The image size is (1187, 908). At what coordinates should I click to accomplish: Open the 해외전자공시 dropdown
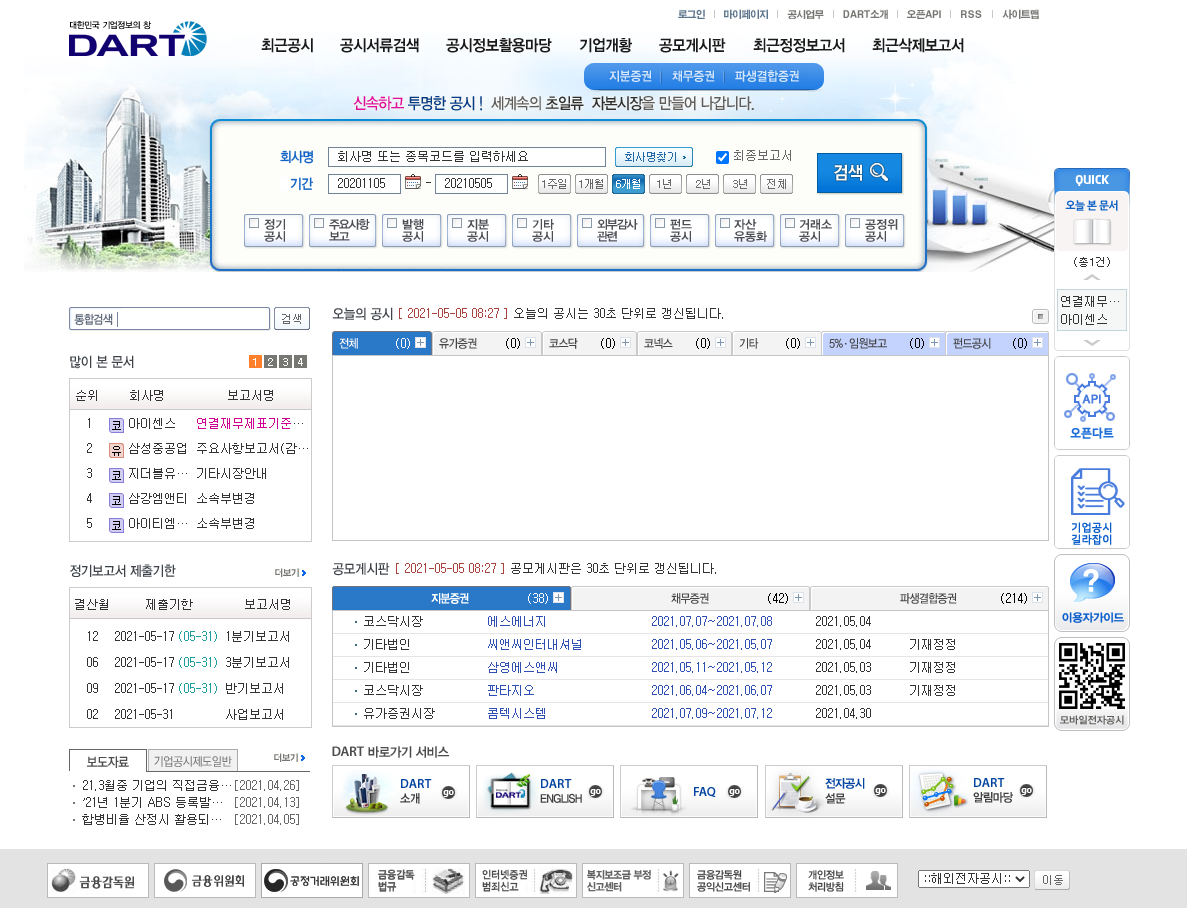pos(974,879)
